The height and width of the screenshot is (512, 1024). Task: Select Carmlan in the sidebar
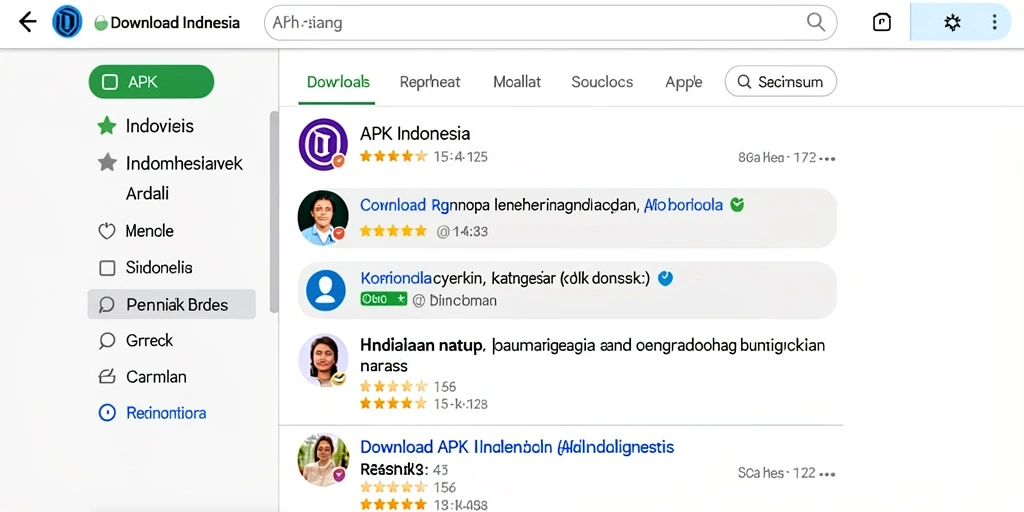(156, 377)
